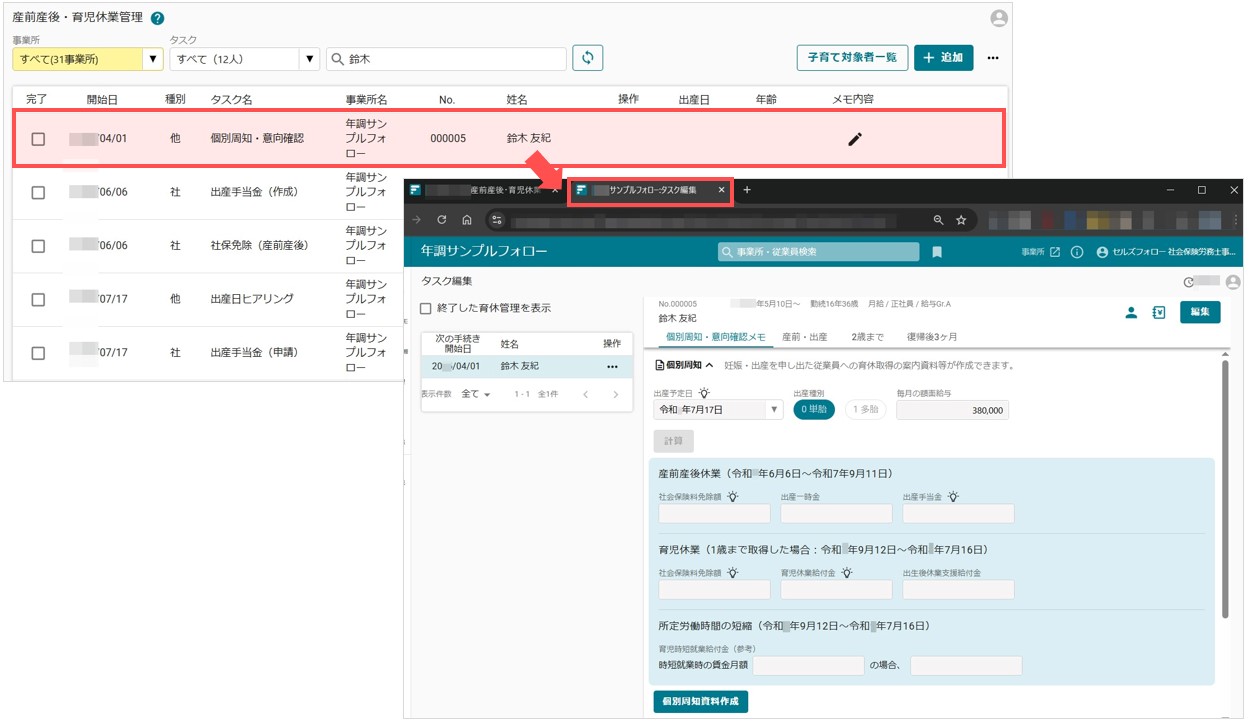The width and height of the screenshot is (1249, 723).
Task: Open the three-dot menu next to 追加
Action: (x=992, y=58)
